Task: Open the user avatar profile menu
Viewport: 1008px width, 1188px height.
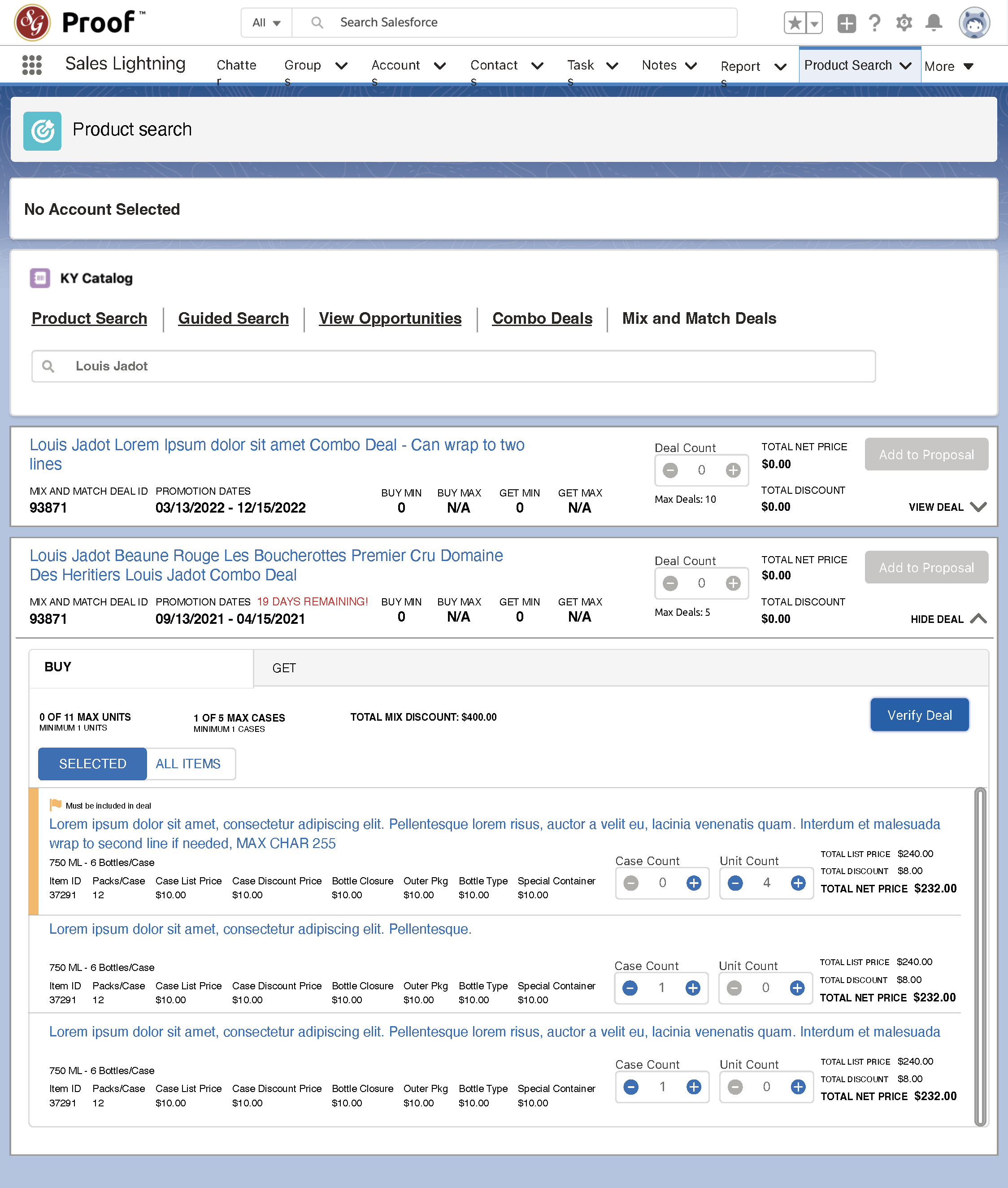Action: coord(974,23)
